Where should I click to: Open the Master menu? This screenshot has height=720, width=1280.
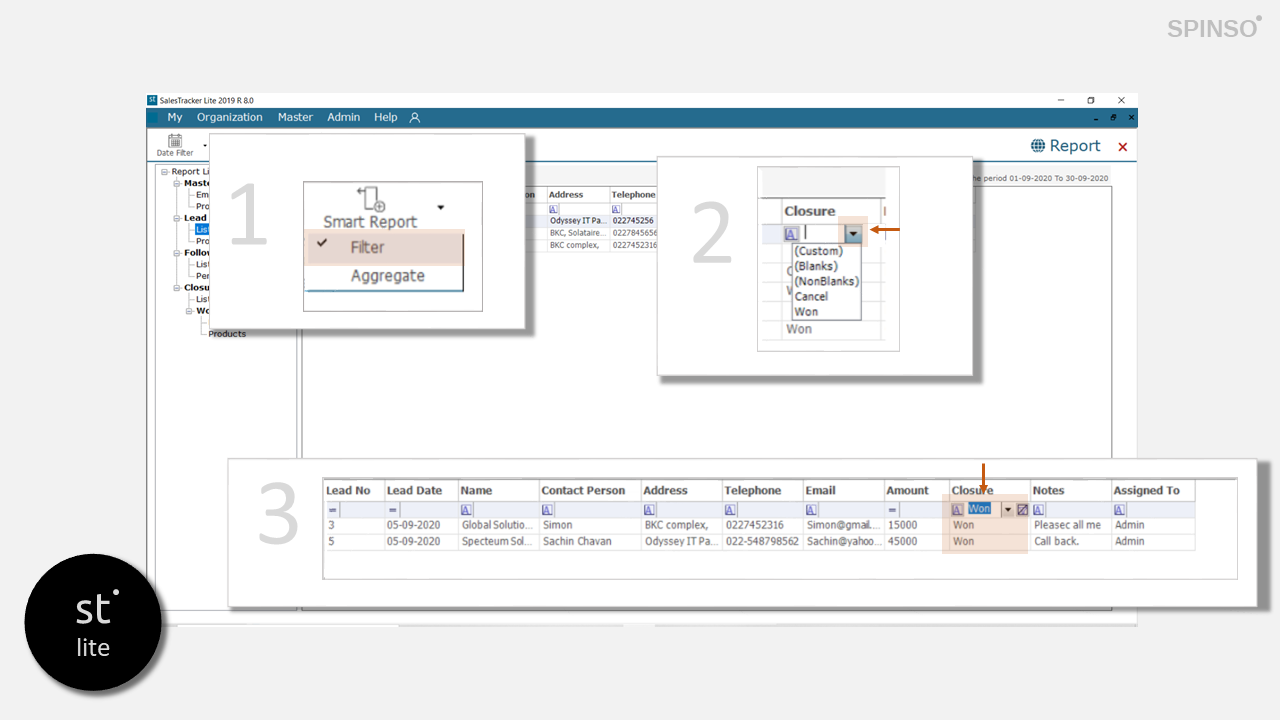pyautogui.click(x=295, y=118)
